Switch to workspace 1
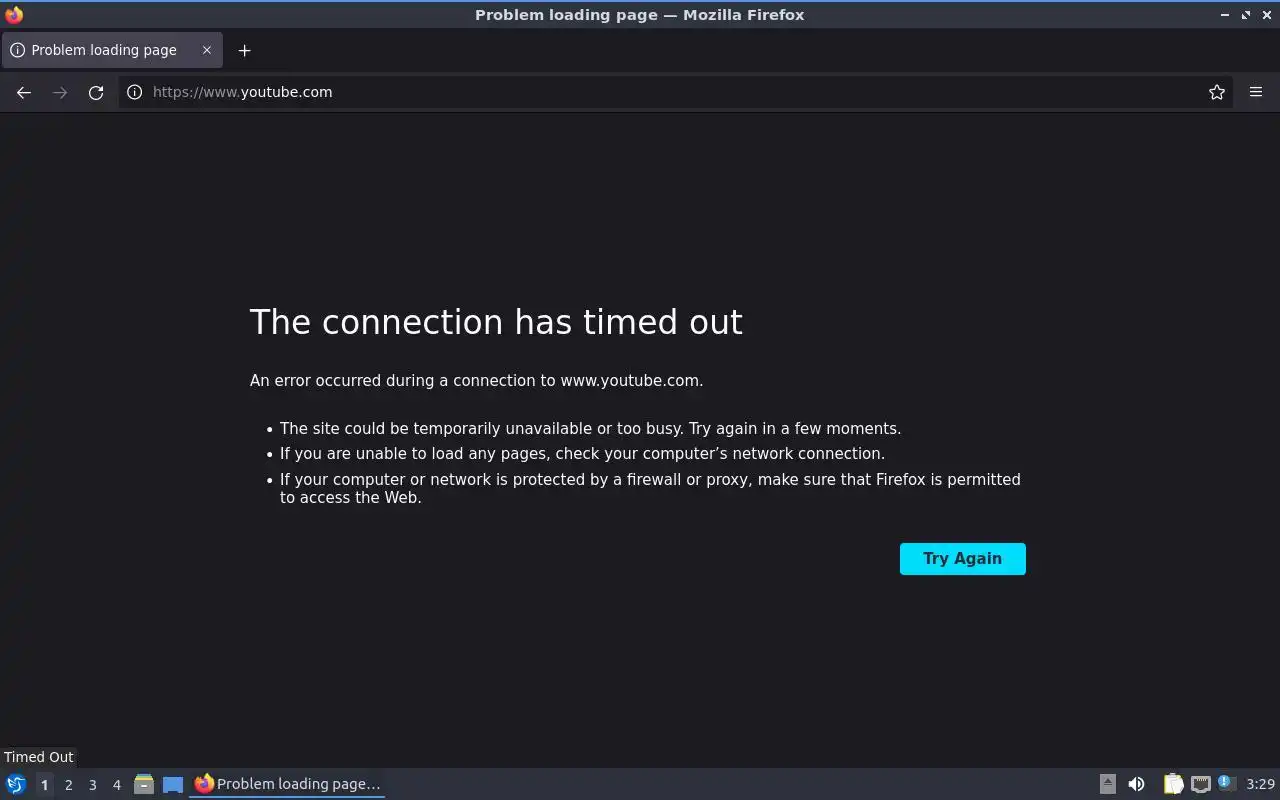This screenshot has height=800, width=1280. [x=44, y=785]
